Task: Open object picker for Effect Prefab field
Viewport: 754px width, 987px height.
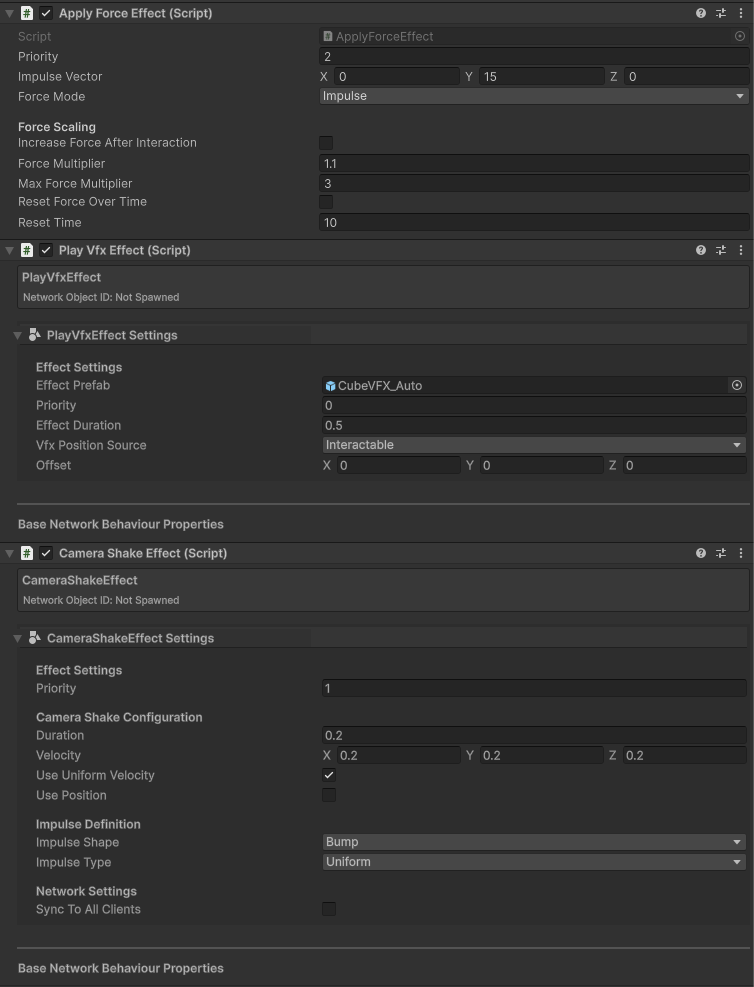Action: 737,385
